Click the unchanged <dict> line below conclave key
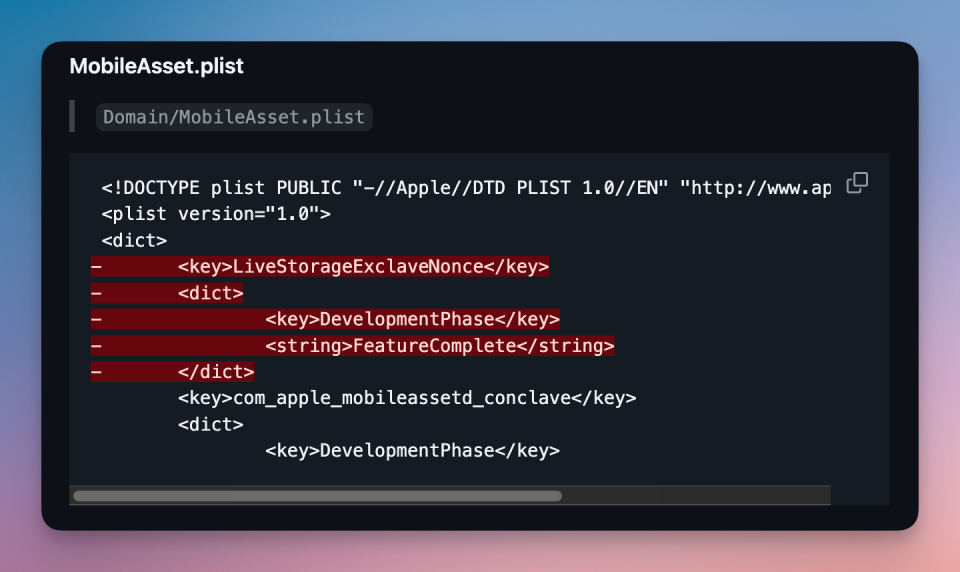 click(x=211, y=424)
